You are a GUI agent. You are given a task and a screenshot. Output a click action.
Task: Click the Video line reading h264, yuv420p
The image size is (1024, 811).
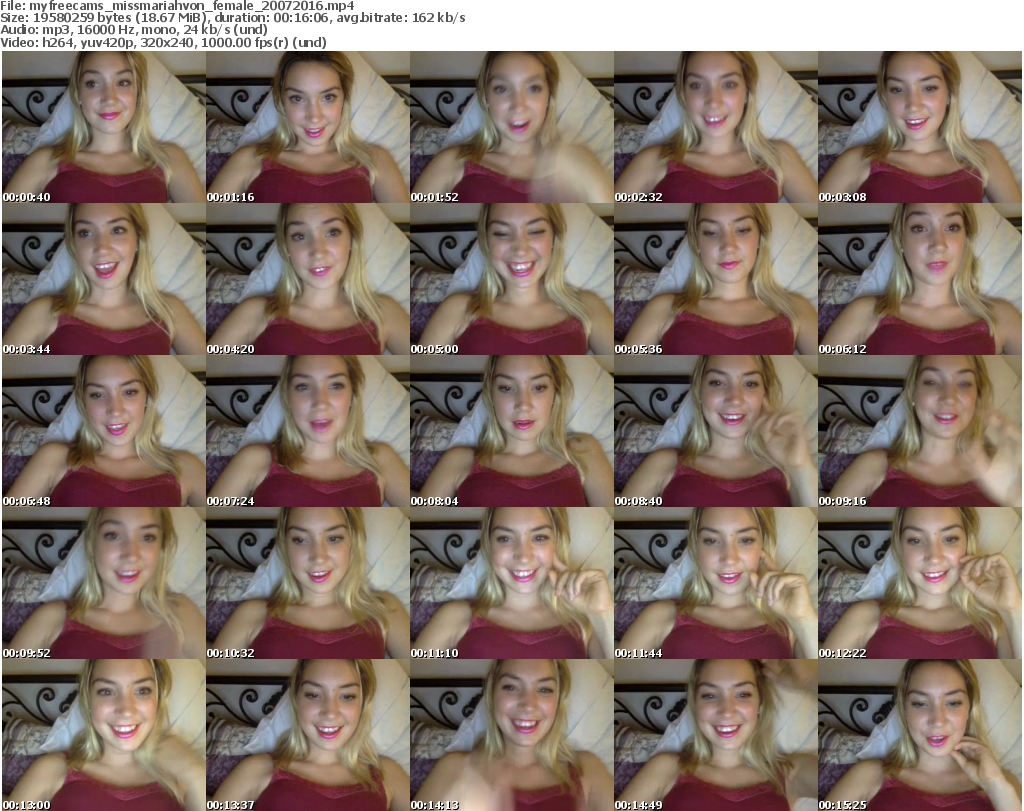click(x=163, y=42)
